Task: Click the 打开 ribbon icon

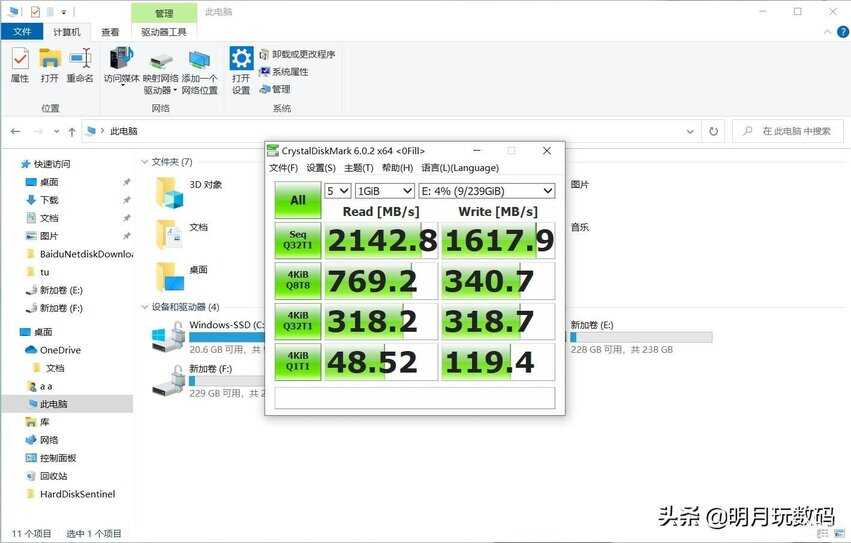Action: 50,65
